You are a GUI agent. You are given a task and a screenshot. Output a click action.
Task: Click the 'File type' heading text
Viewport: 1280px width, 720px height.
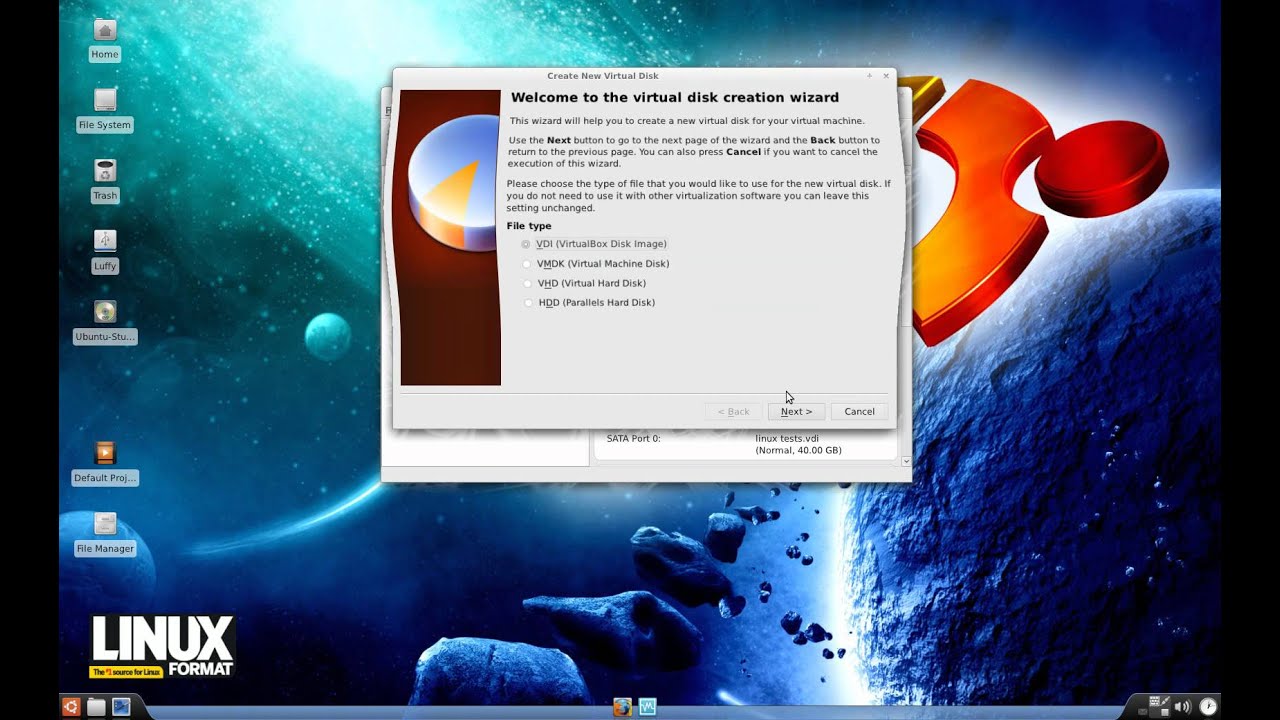point(529,226)
